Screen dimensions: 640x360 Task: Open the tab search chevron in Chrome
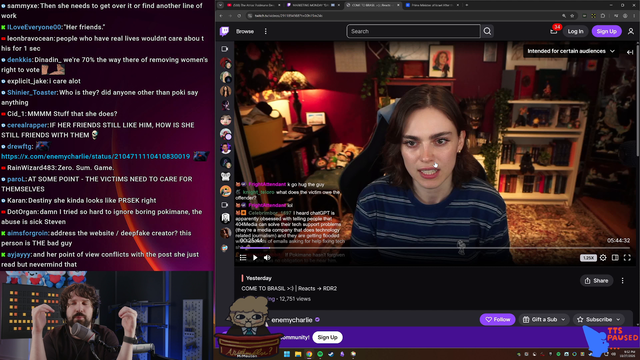pyautogui.click(x=220, y=5)
